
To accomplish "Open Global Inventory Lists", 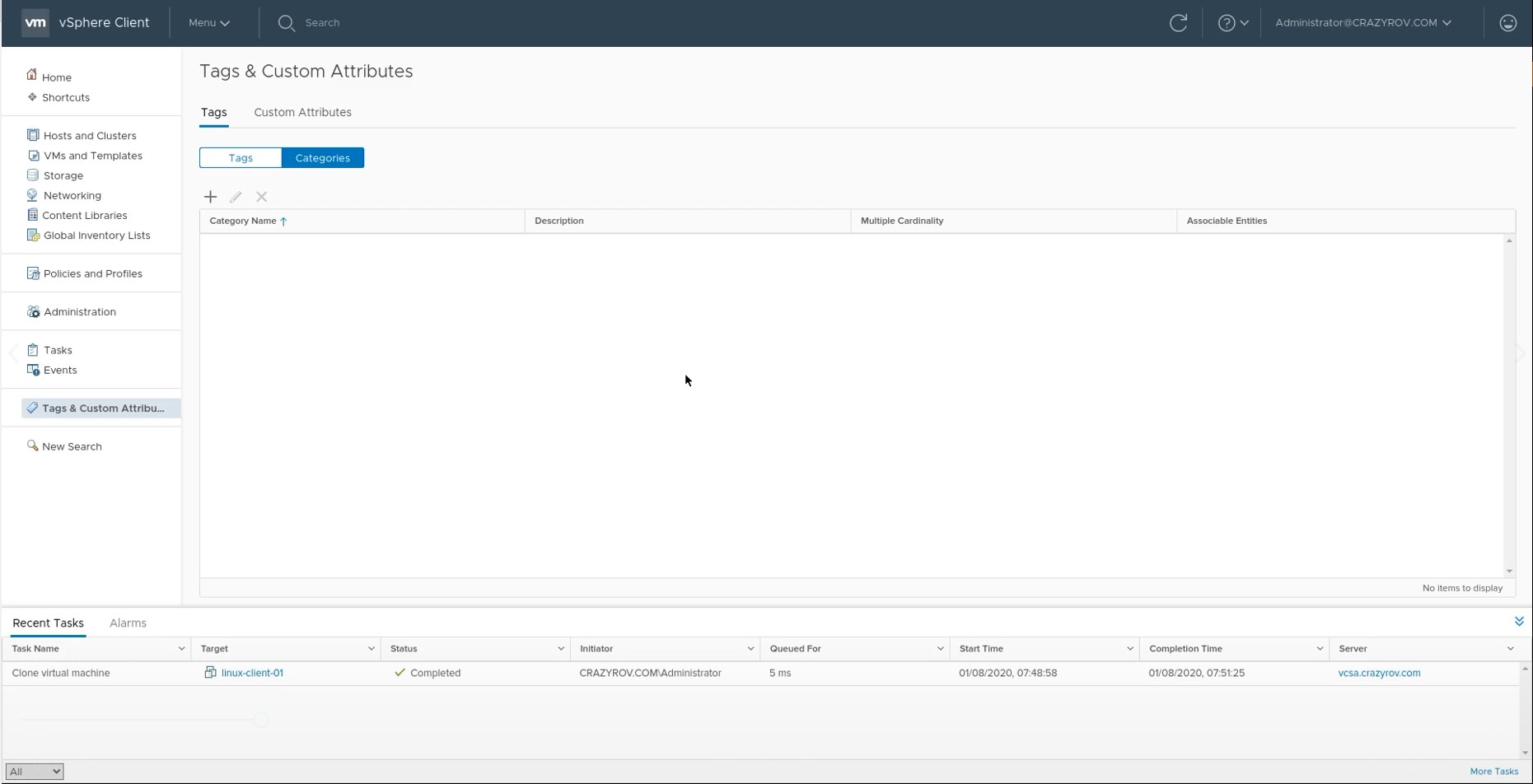I will [97, 236].
